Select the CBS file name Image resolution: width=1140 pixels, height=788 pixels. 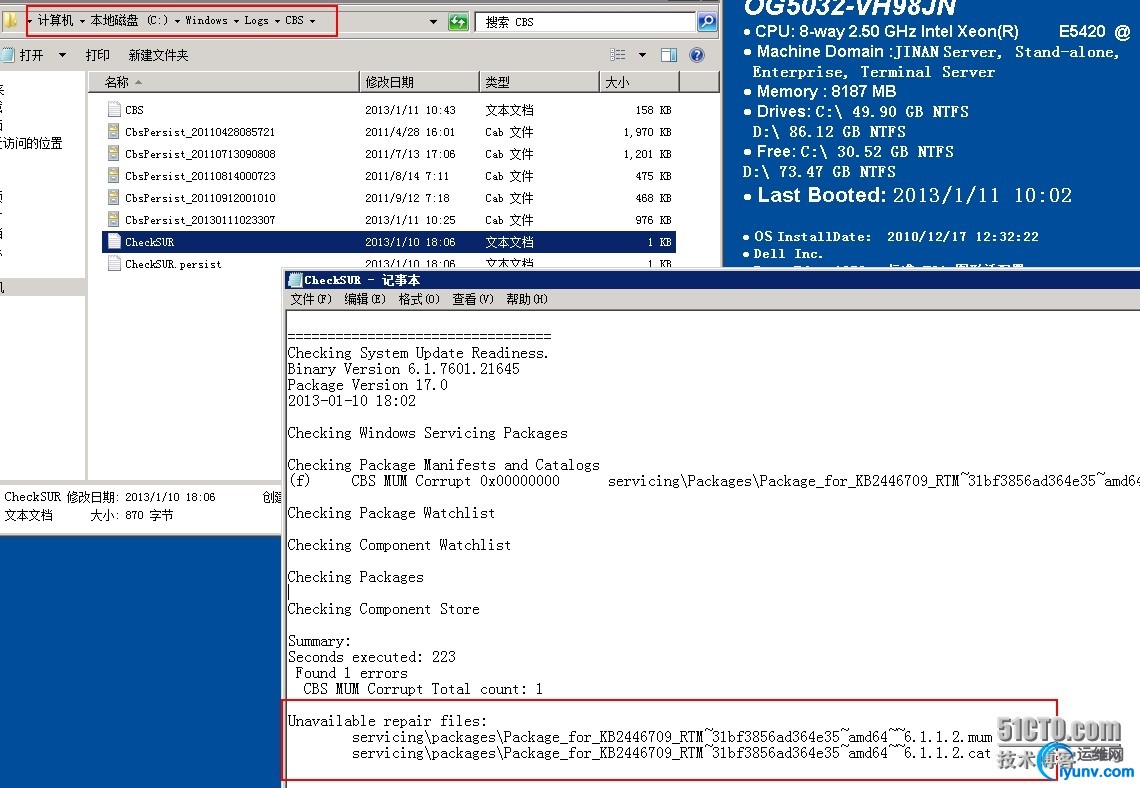[135, 110]
